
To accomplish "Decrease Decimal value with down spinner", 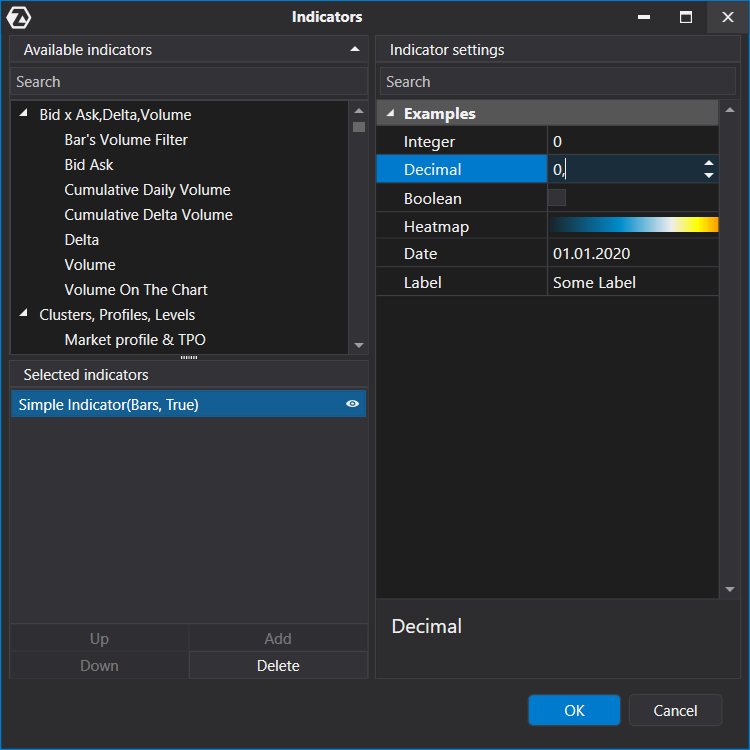I will pos(708,175).
